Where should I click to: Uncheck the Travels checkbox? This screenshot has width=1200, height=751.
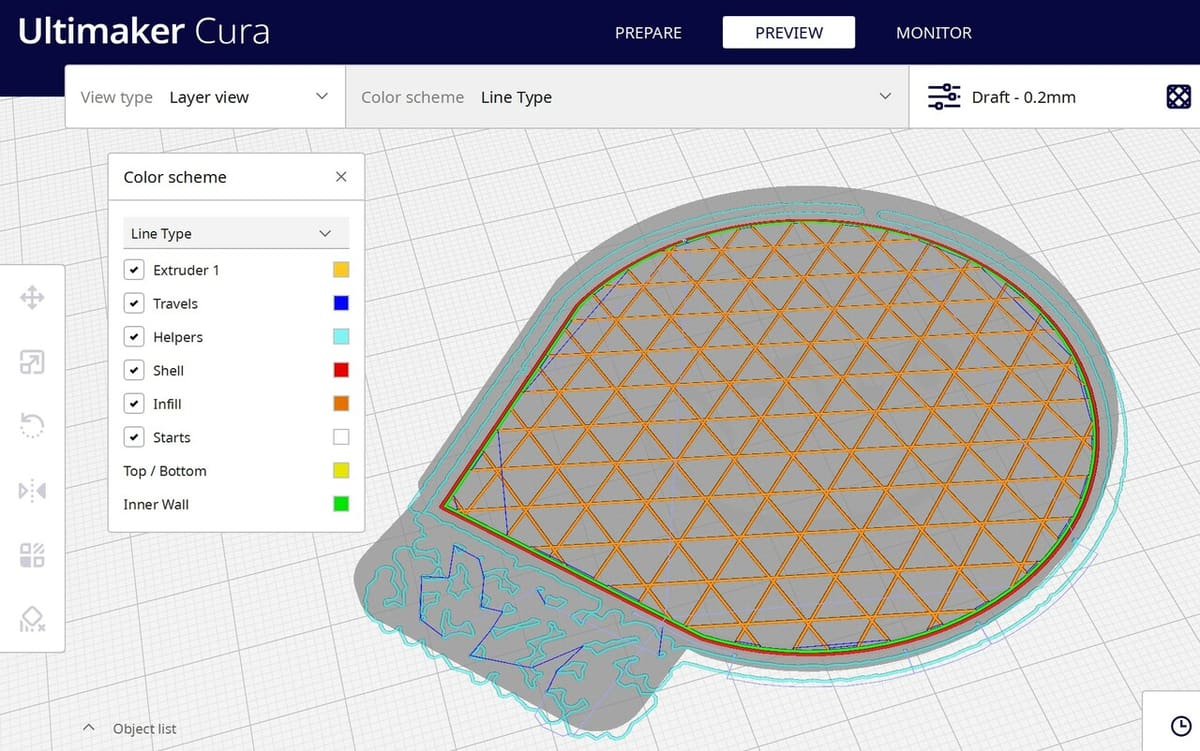click(x=133, y=303)
